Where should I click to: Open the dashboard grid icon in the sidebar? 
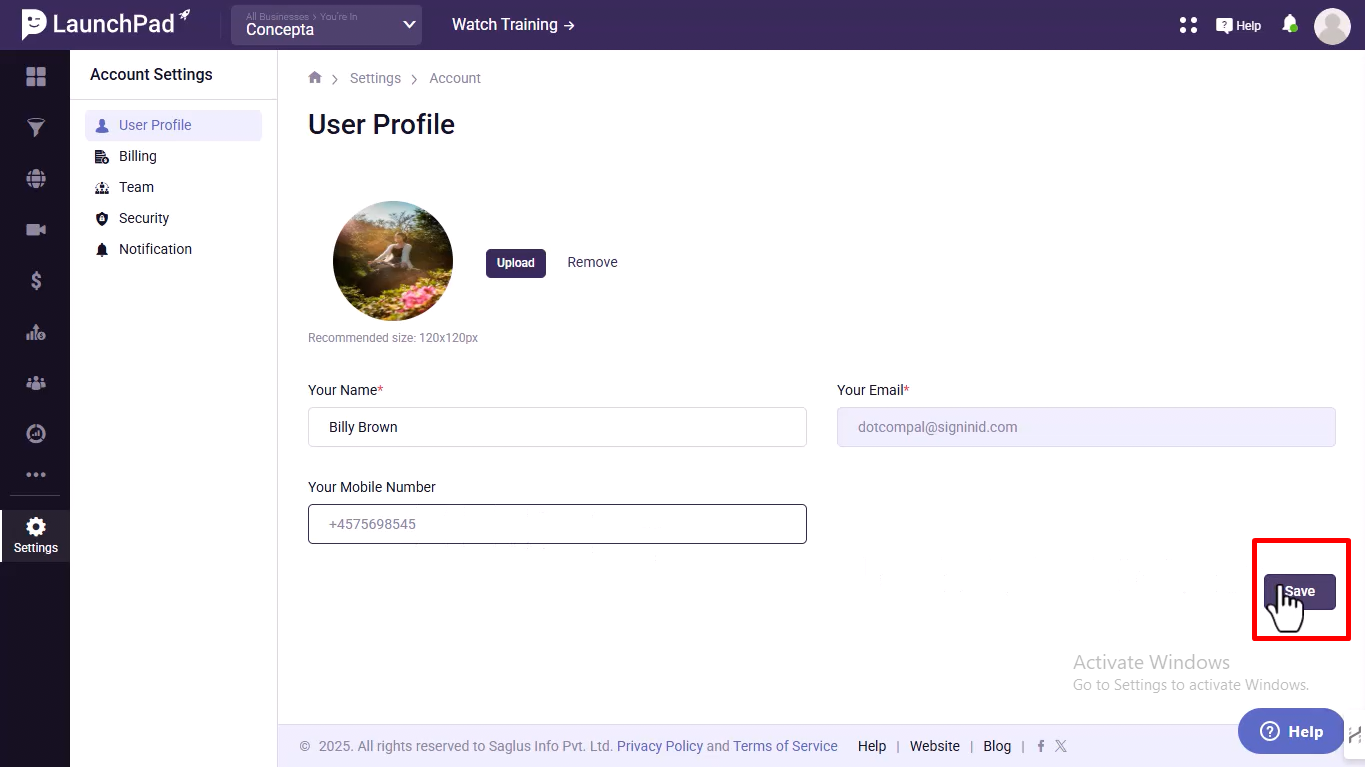click(x=36, y=77)
